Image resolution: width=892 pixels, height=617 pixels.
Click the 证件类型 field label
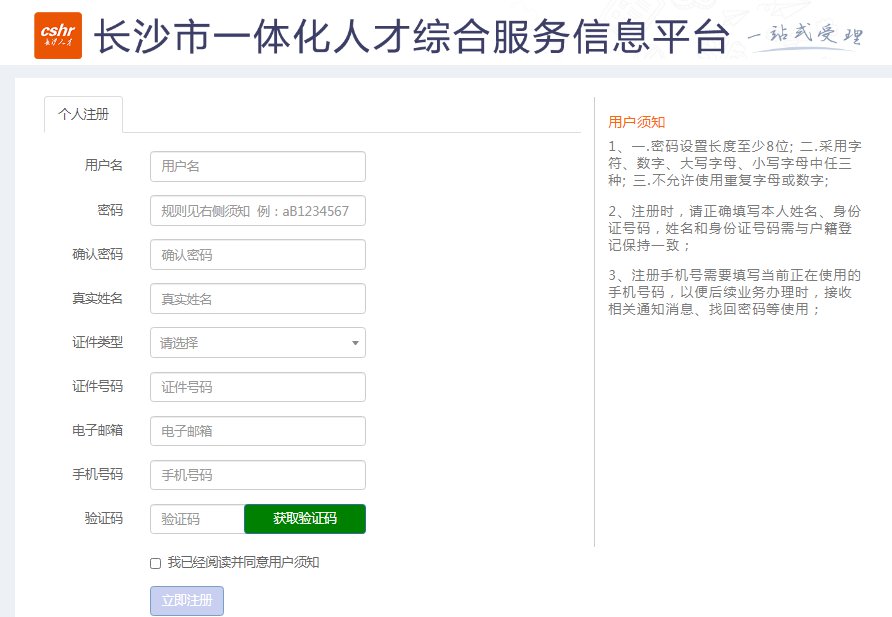(98, 343)
